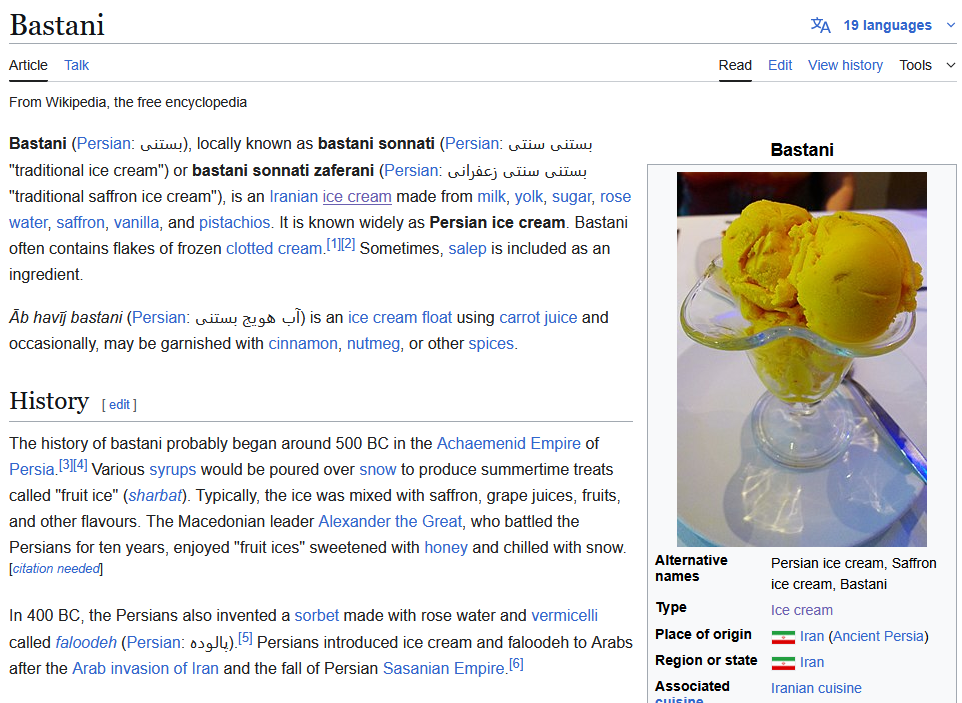The width and height of the screenshot is (962, 703).
Task: Open Persian link in Āb havīj bastani sentence
Action: point(159,317)
